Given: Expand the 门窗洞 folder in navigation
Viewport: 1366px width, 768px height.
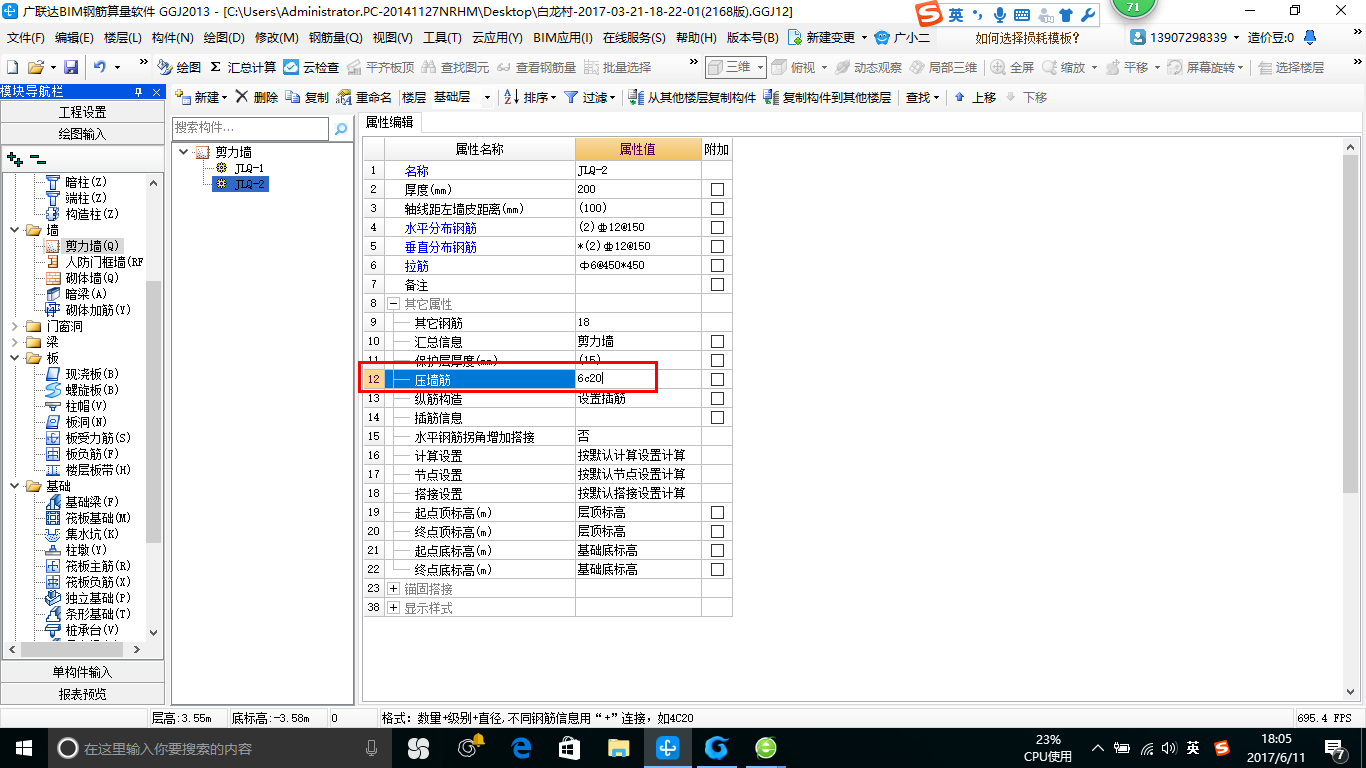Looking at the screenshot, I should [15, 326].
